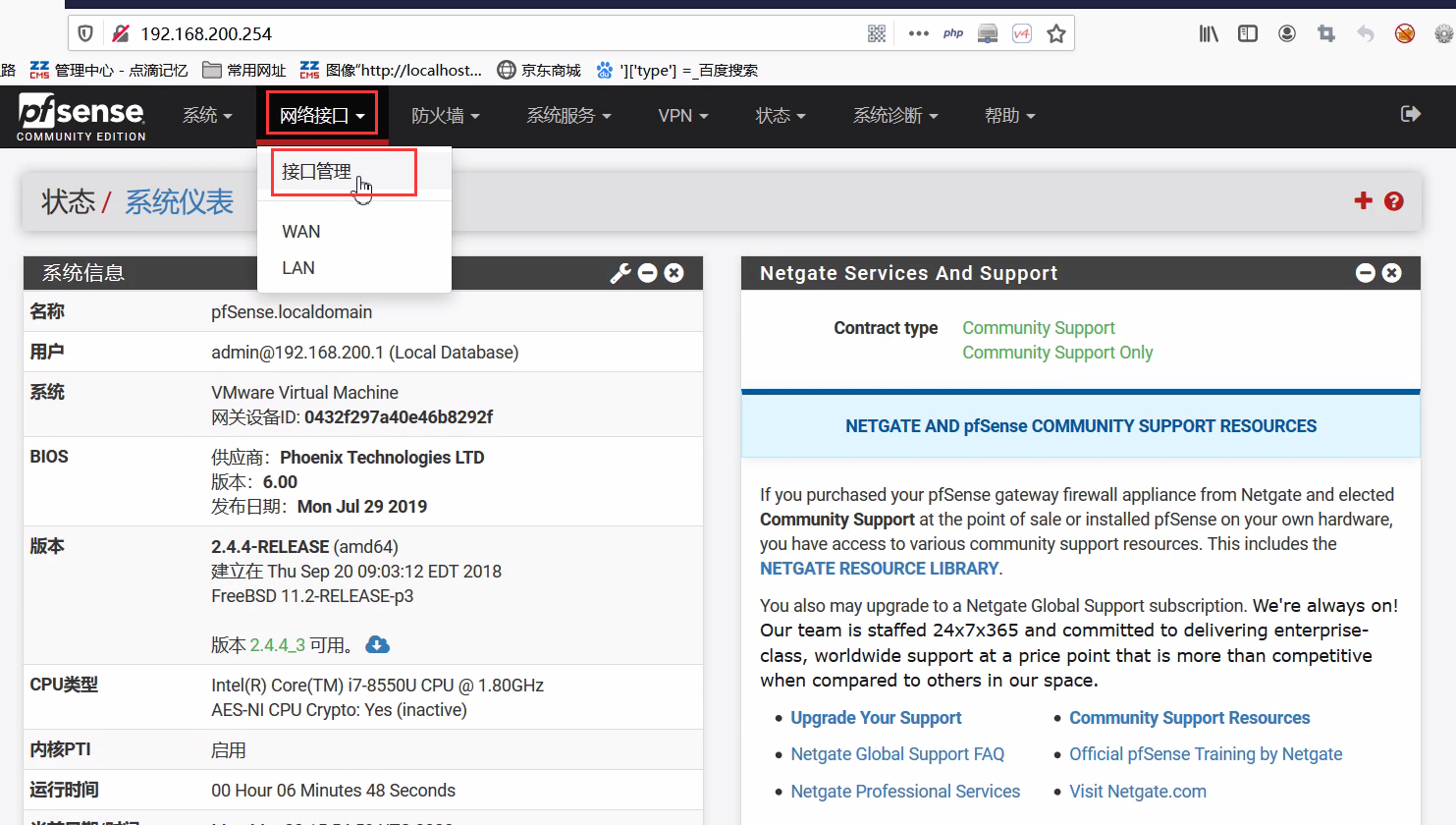
Task: Bookmark this page with star icon
Action: point(1056,33)
